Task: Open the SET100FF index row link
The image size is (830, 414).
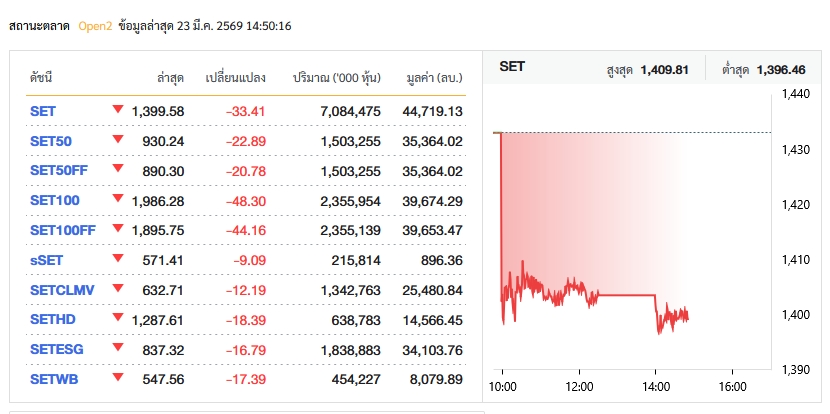Action: click(63, 230)
